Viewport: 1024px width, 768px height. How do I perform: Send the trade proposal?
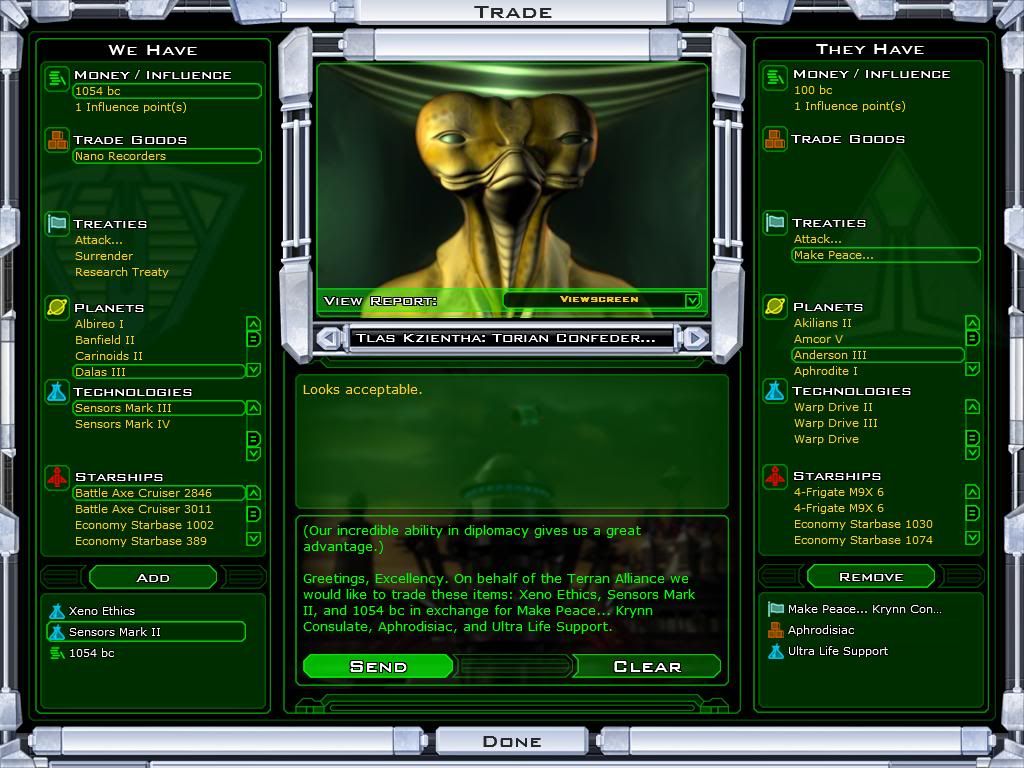378,666
